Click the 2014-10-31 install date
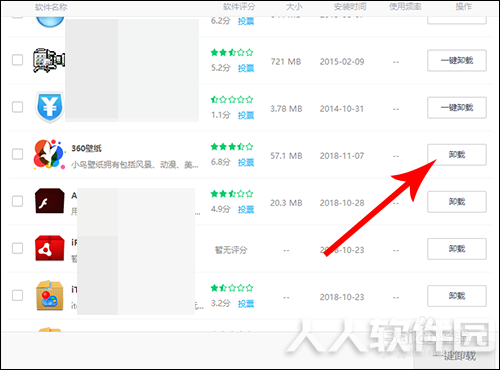Viewport: 500px width, 370px height. coord(342,109)
